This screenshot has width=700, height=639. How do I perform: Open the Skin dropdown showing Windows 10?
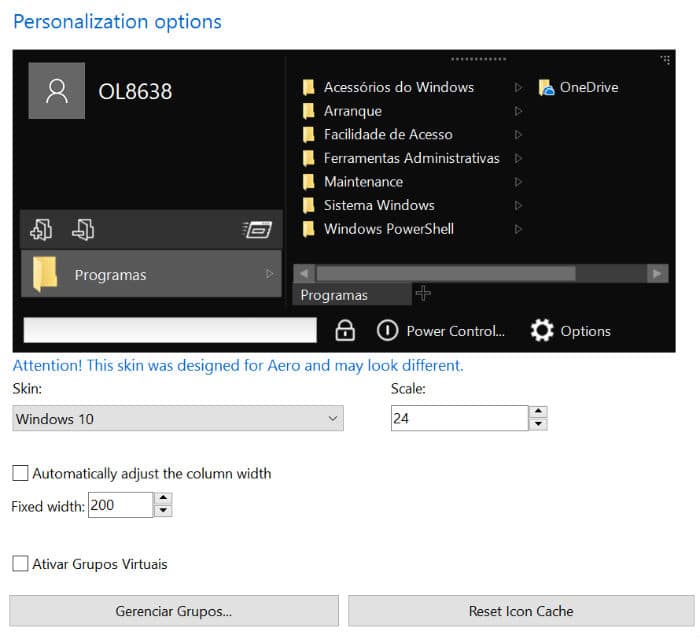tap(178, 418)
